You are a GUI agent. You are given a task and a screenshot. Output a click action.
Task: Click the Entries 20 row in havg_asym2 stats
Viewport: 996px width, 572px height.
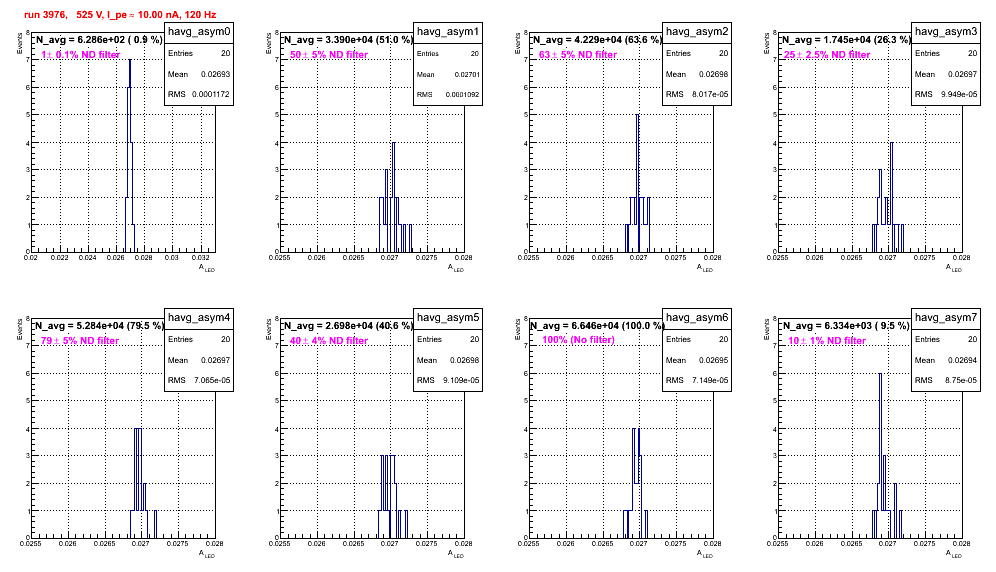pyautogui.click(x=697, y=53)
